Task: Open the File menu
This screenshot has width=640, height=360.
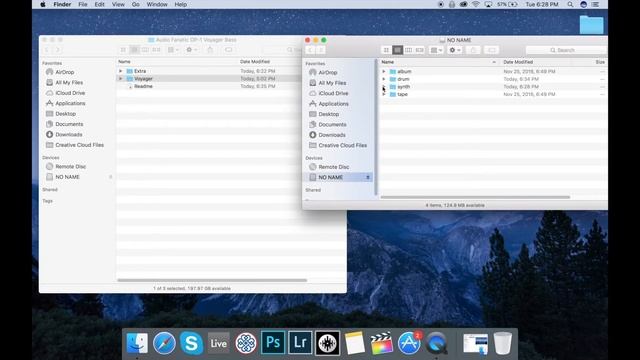Action: (x=83, y=4)
